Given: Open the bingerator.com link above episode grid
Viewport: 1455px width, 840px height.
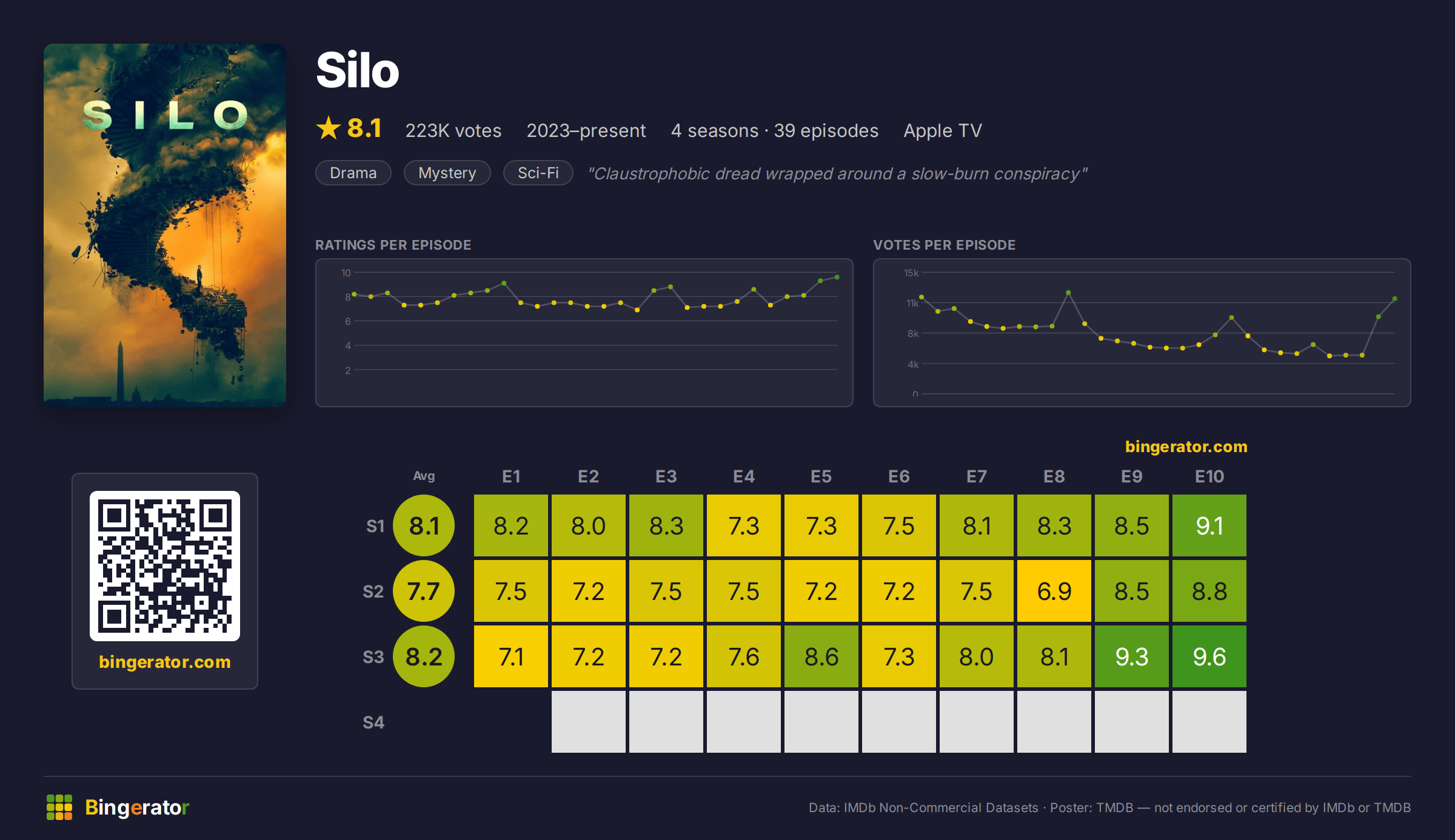Looking at the screenshot, I should pos(1186,447).
